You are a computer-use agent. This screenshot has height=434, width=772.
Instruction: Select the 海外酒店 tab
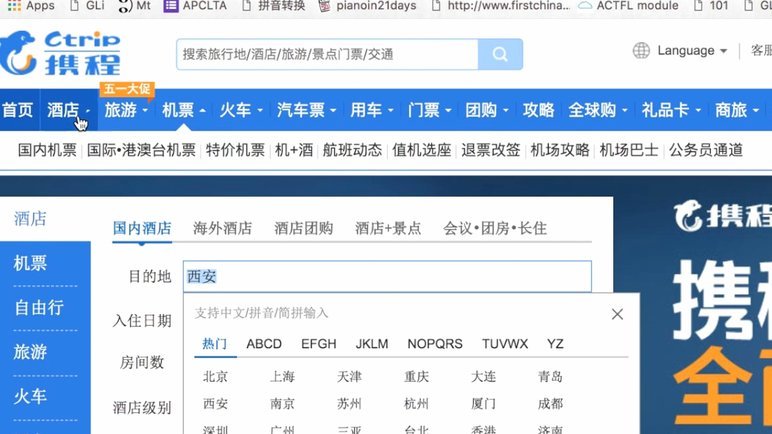pos(222,228)
